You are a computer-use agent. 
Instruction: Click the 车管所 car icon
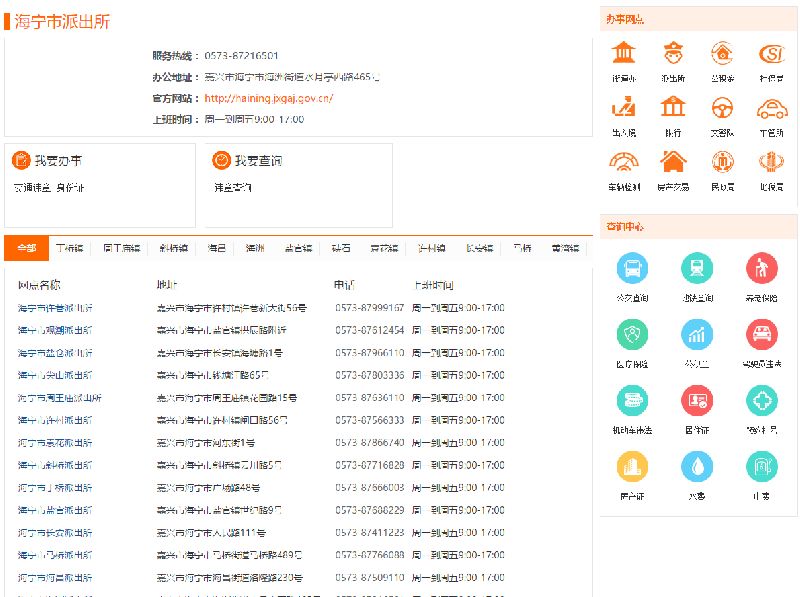pos(771,107)
